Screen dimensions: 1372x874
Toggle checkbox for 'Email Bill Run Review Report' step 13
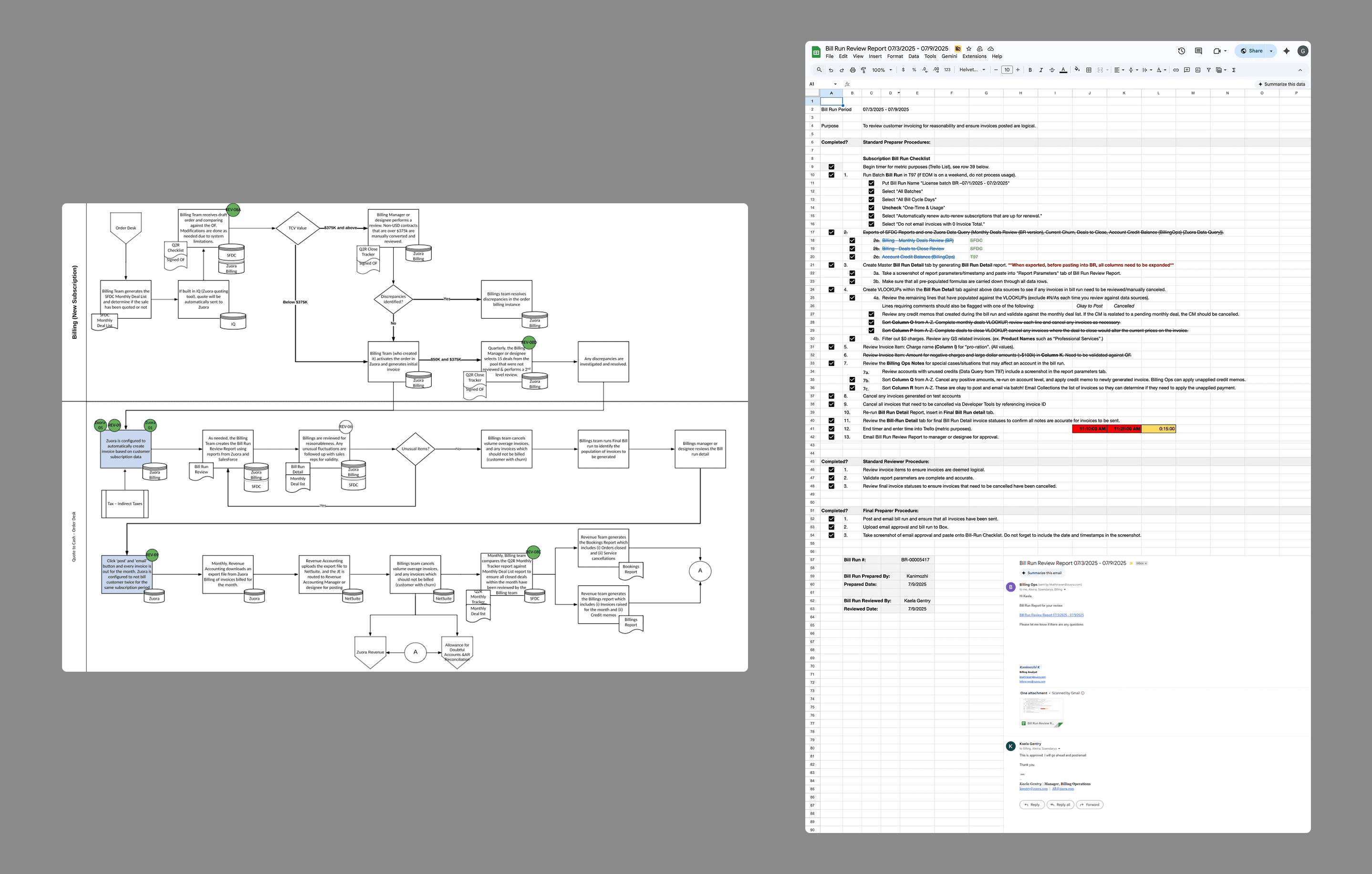coord(832,437)
